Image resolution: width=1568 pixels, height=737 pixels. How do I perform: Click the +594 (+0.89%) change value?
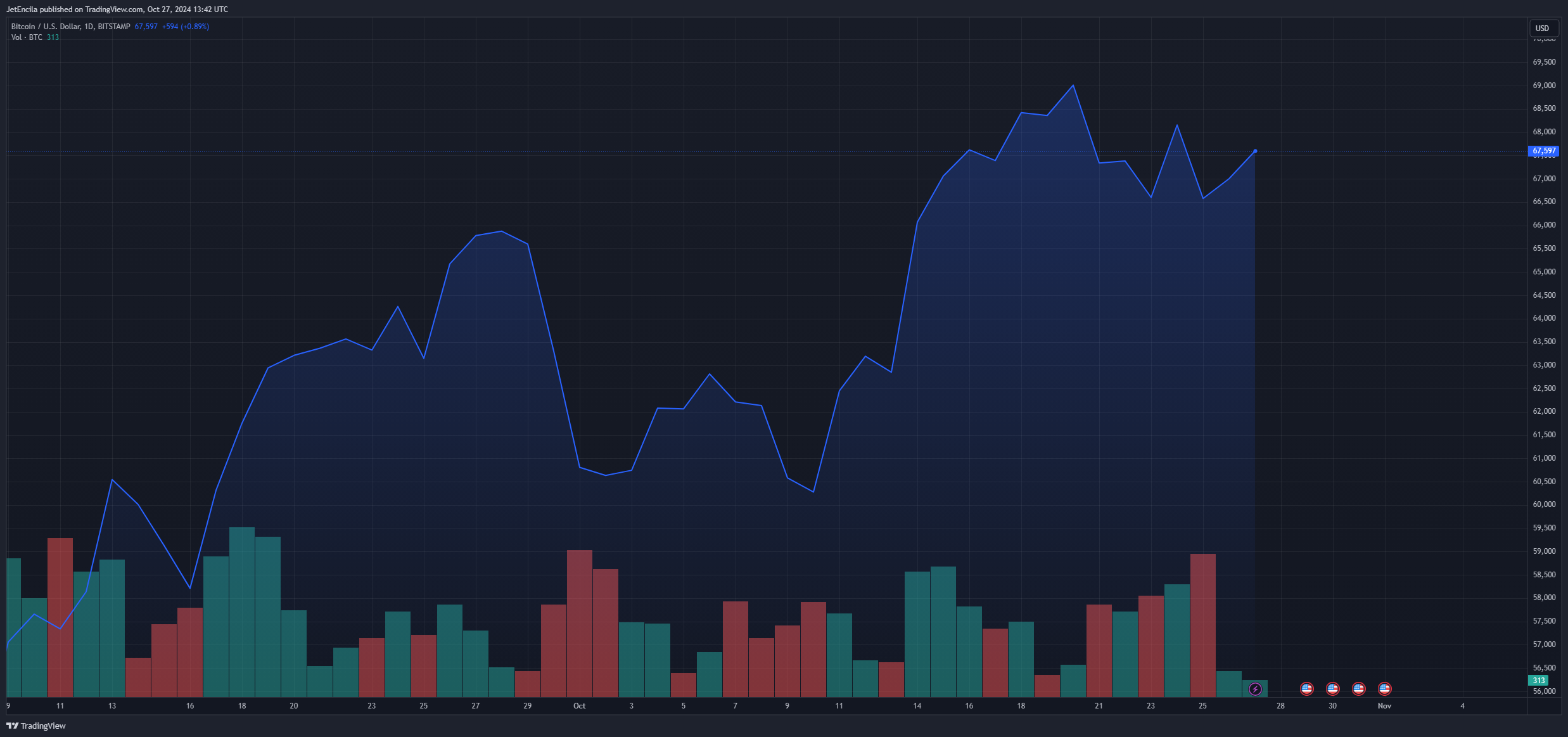click(x=186, y=27)
